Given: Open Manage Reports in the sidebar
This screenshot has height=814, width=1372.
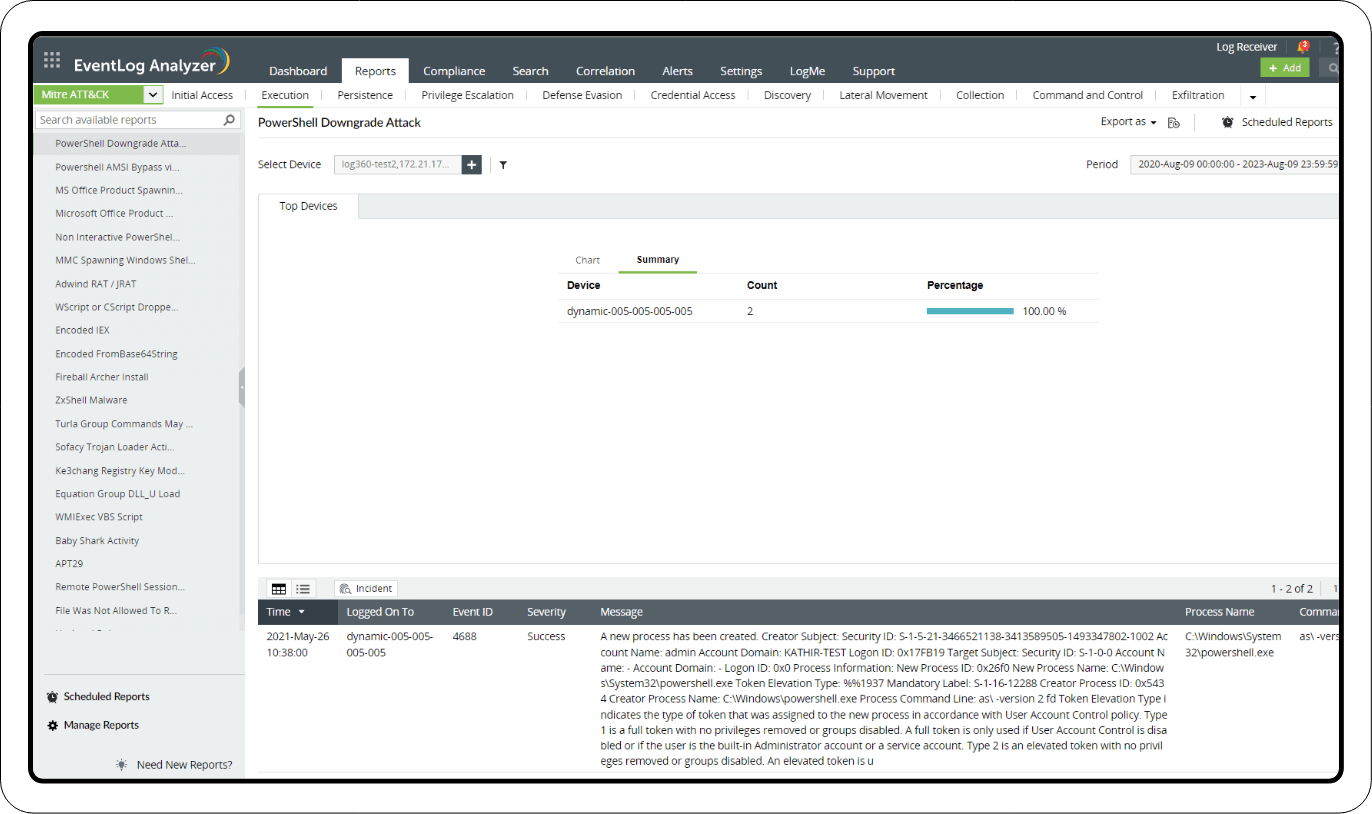Looking at the screenshot, I should pyautogui.click(x=101, y=725).
